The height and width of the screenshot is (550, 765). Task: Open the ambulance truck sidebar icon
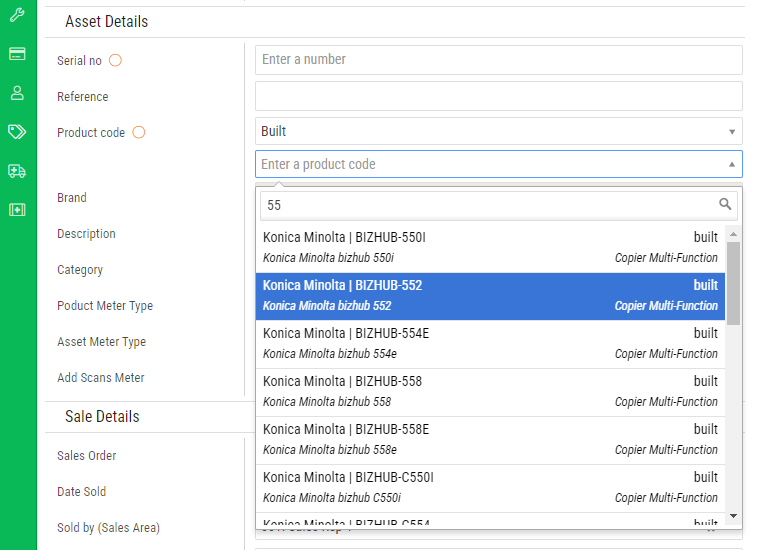click(x=17, y=171)
